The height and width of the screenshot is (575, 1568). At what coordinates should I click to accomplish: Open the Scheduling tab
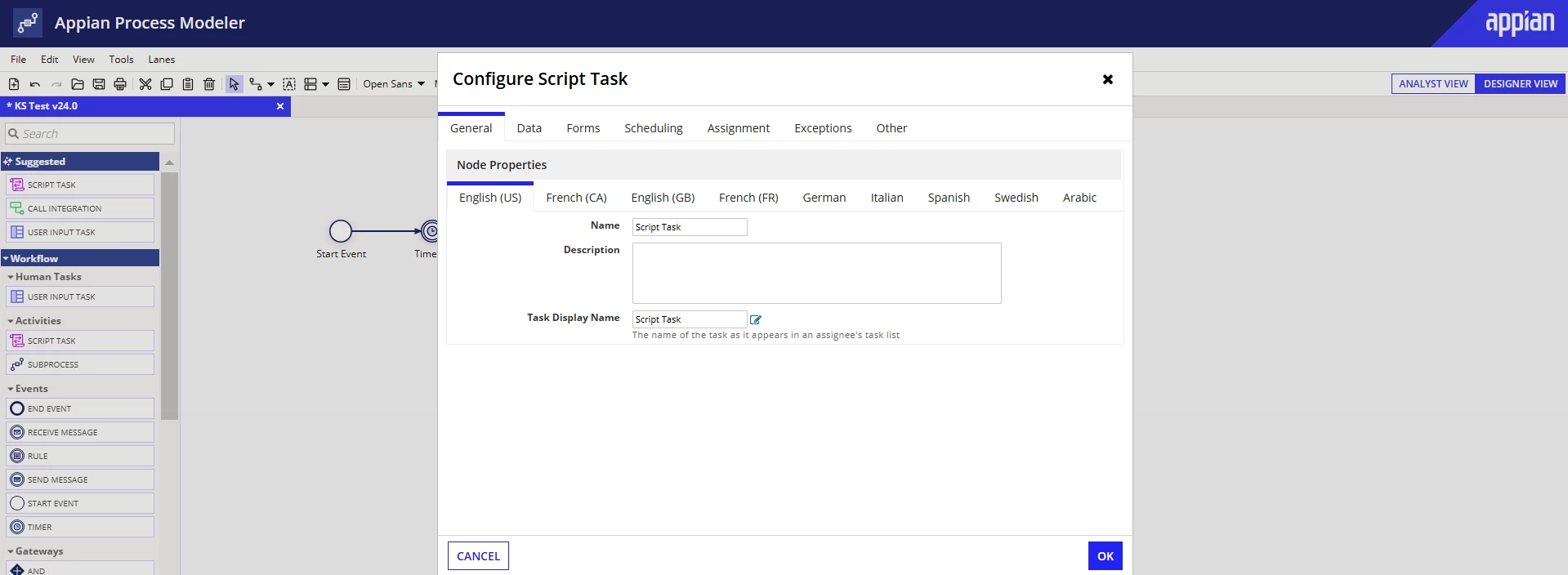(654, 128)
